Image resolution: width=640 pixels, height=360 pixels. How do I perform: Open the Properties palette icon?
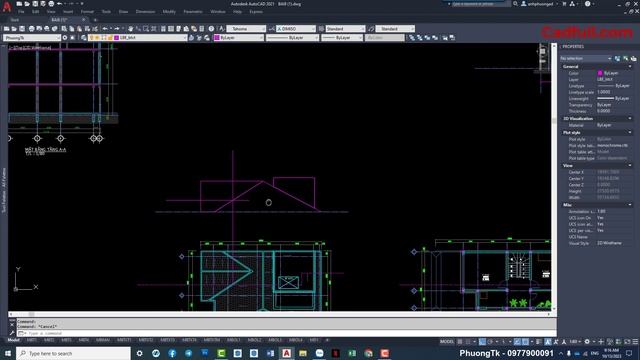click(163, 29)
